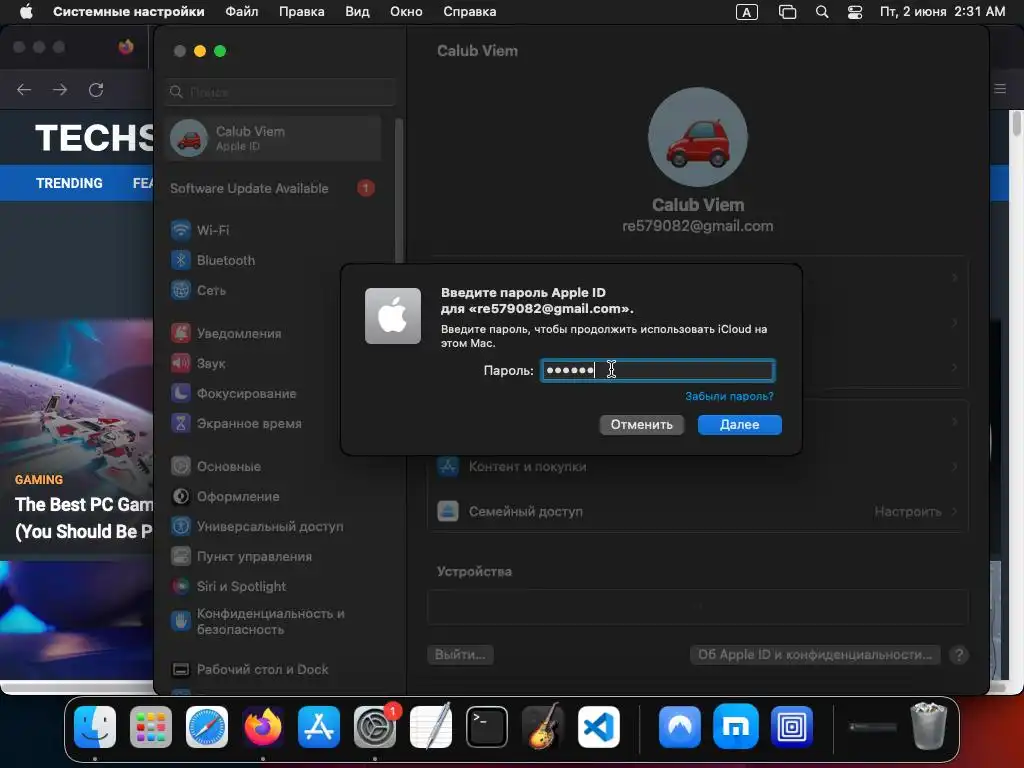Open the Вид menu
This screenshot has width=1024, height=768.
(x=357, y=12)
